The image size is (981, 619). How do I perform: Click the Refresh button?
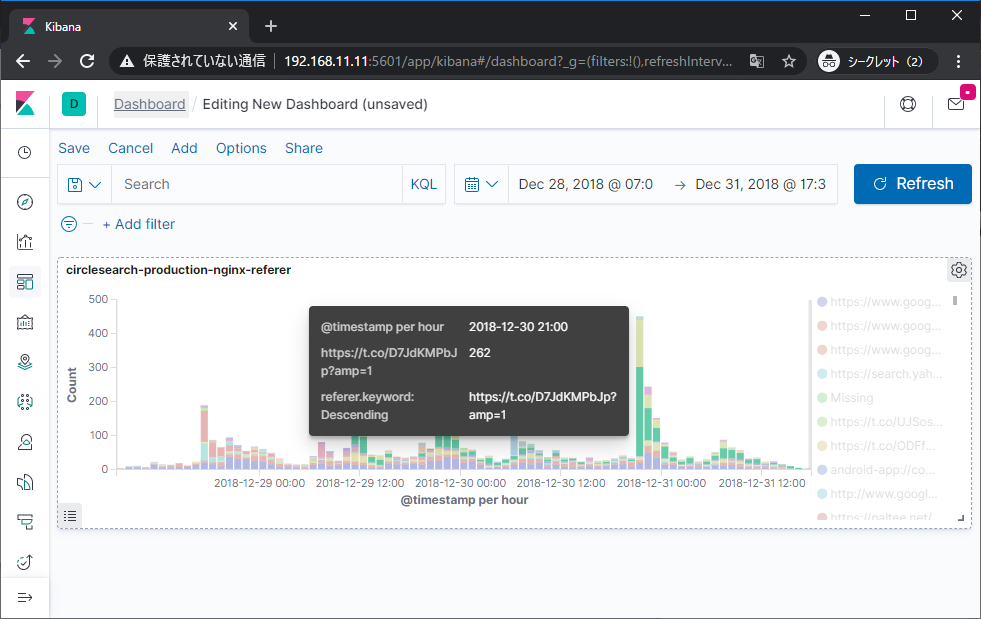[912, 184]
